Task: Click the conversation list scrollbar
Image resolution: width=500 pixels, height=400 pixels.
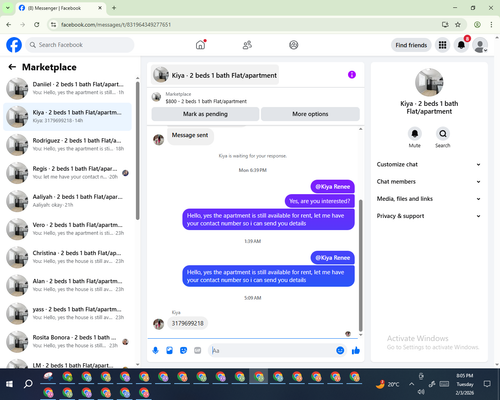Action: [137, 151]
